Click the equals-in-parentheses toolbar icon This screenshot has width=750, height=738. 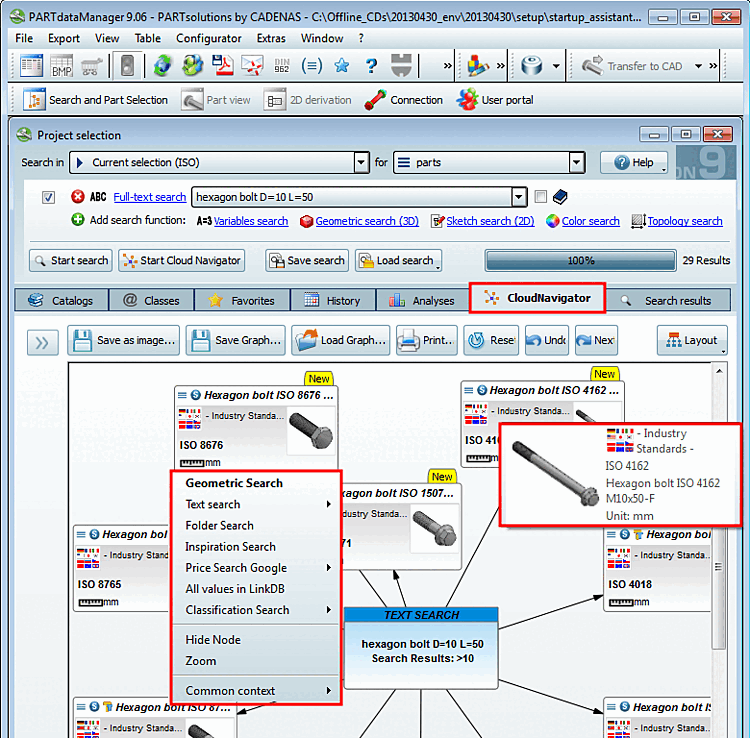point(311,66)
